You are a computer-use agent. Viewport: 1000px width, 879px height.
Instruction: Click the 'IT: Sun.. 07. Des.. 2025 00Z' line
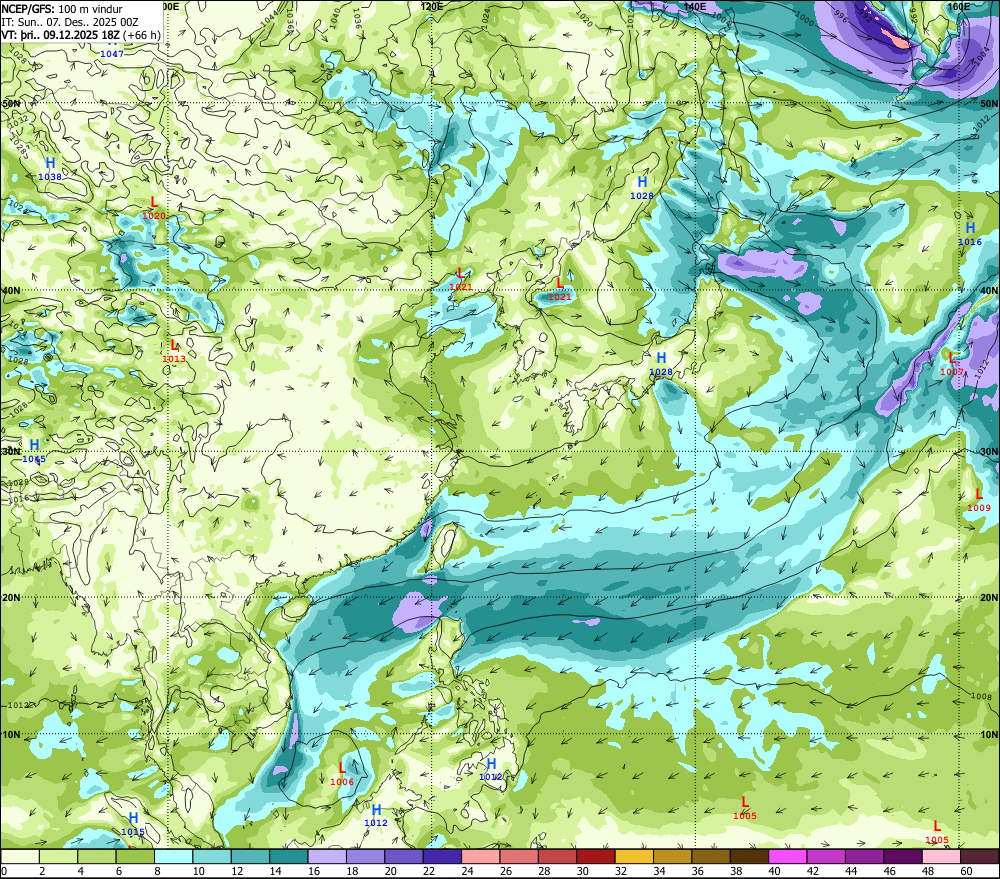pos(70,22)
